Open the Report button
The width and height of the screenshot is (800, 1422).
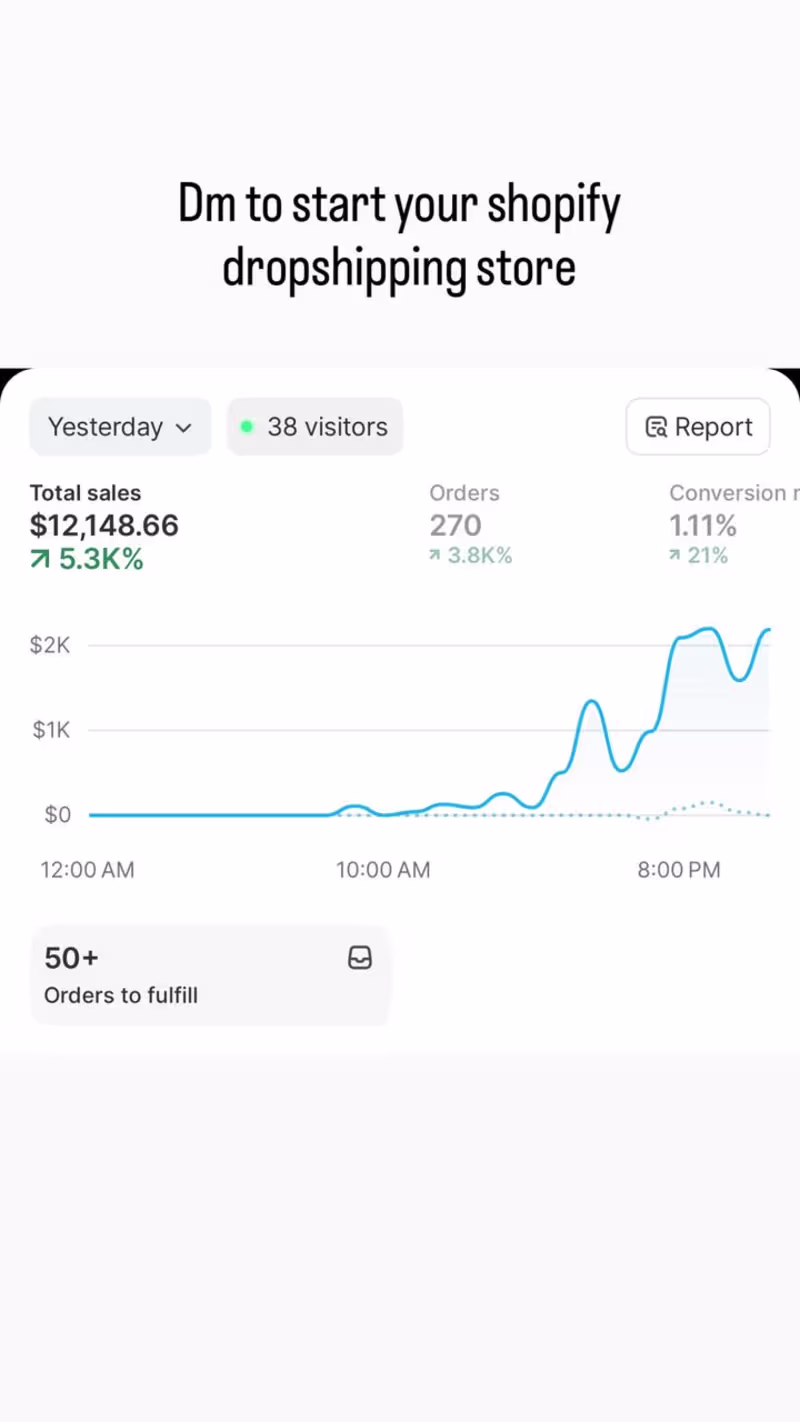pyautogui.click(x=698, y=427)
